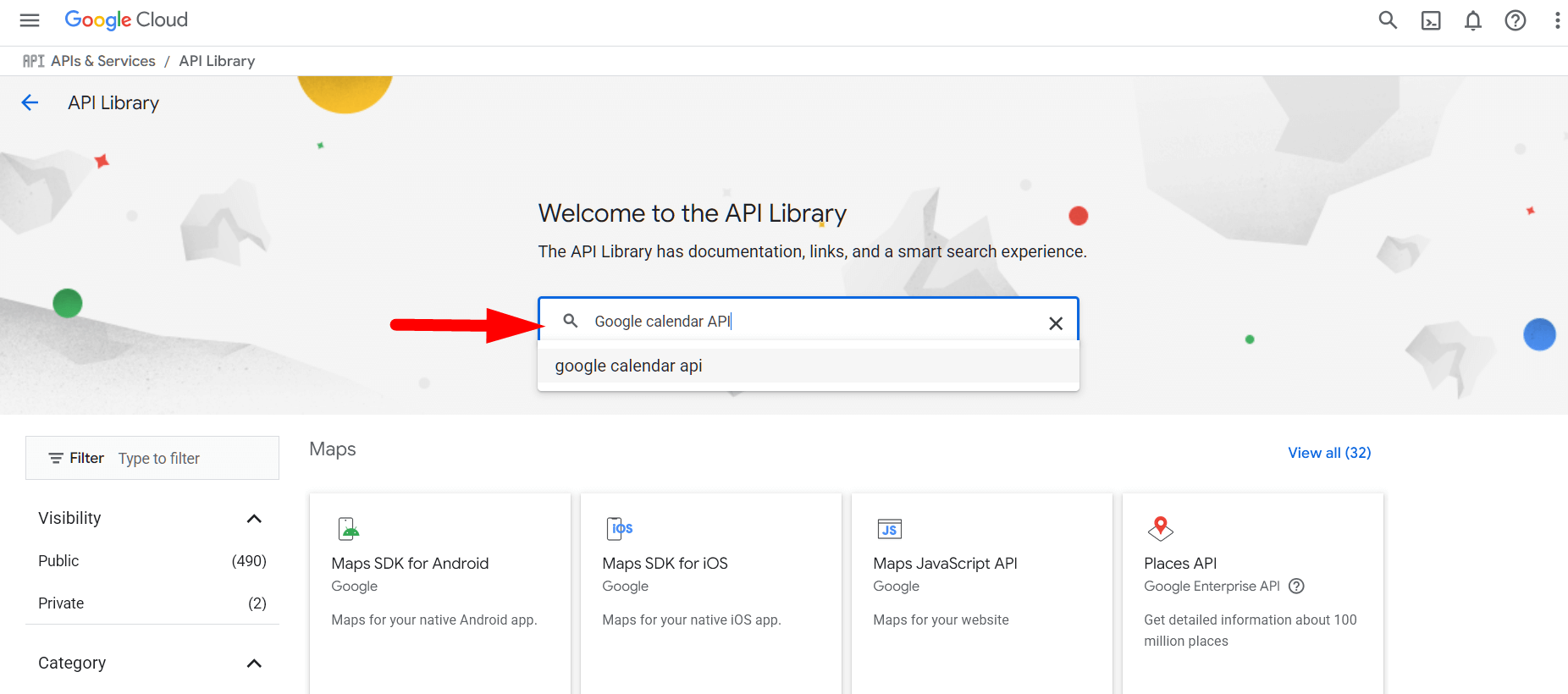The image size is (1568, 694).
Task: Open Maps SDK for Android card title
Action: (x=410, y=564)
